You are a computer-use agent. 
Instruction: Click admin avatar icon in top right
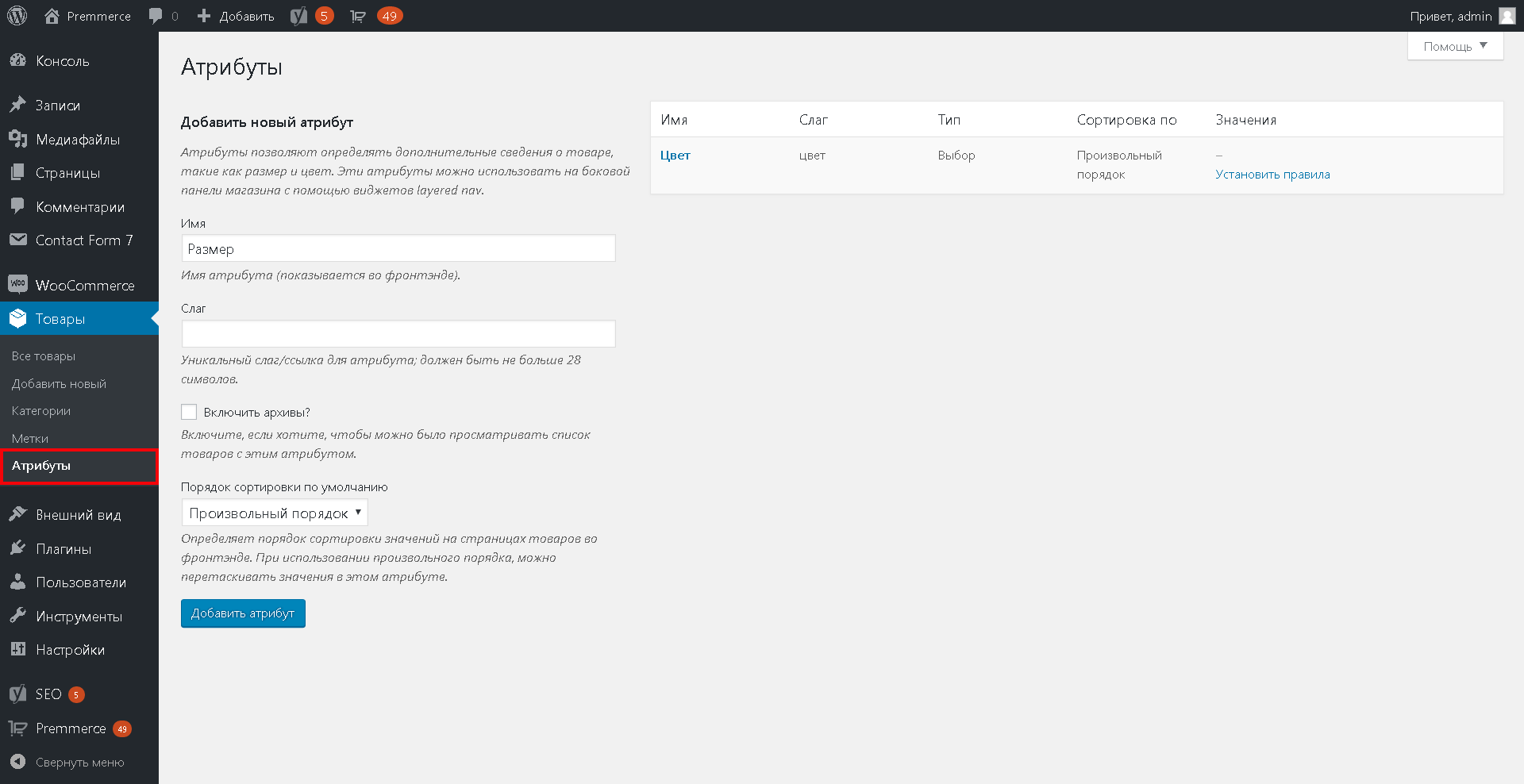[x=1507, y=16]
